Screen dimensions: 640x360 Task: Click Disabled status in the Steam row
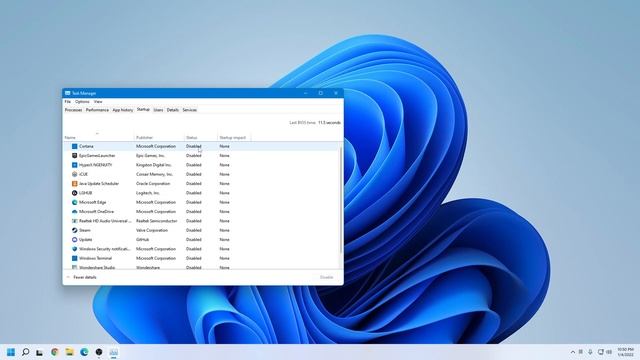click(193, 230)
